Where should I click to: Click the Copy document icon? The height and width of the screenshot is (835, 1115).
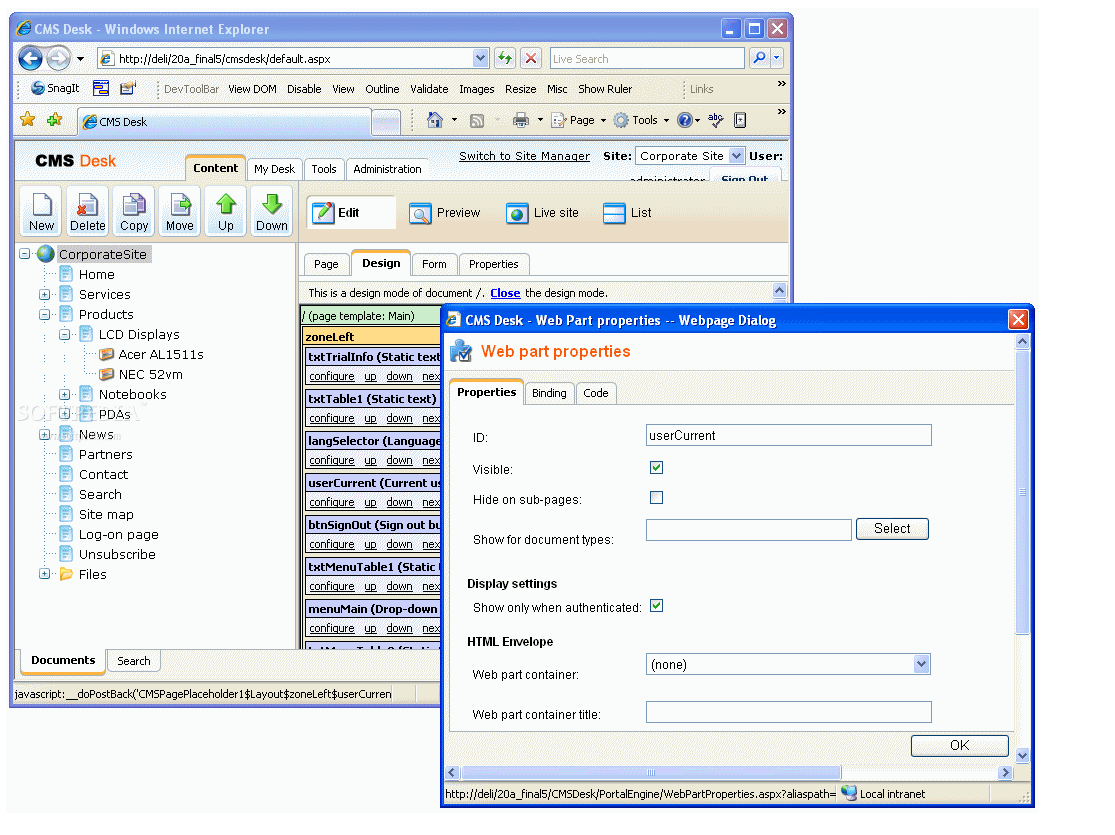(134, 211)
